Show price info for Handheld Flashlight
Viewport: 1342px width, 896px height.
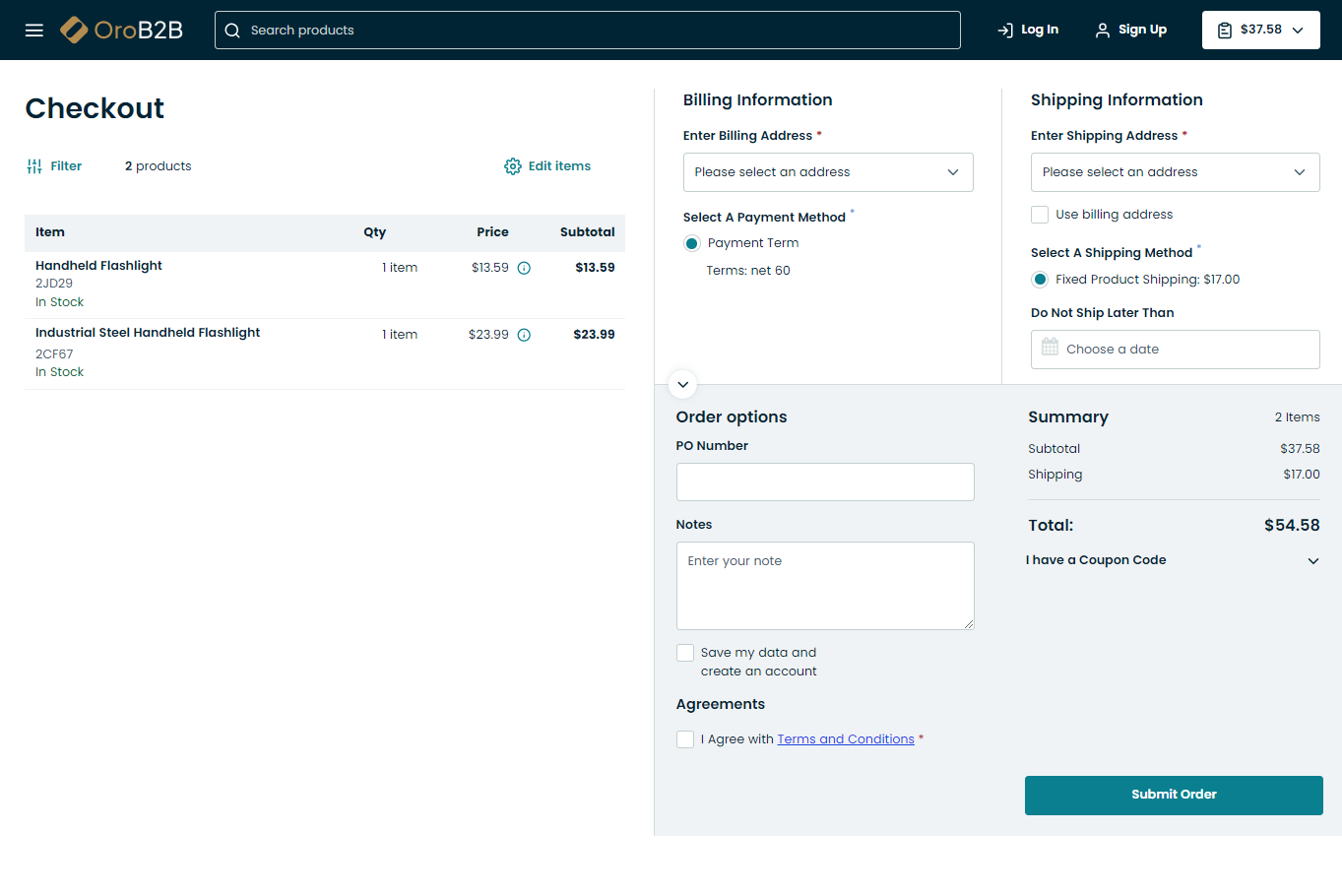[x=524, y=268]
